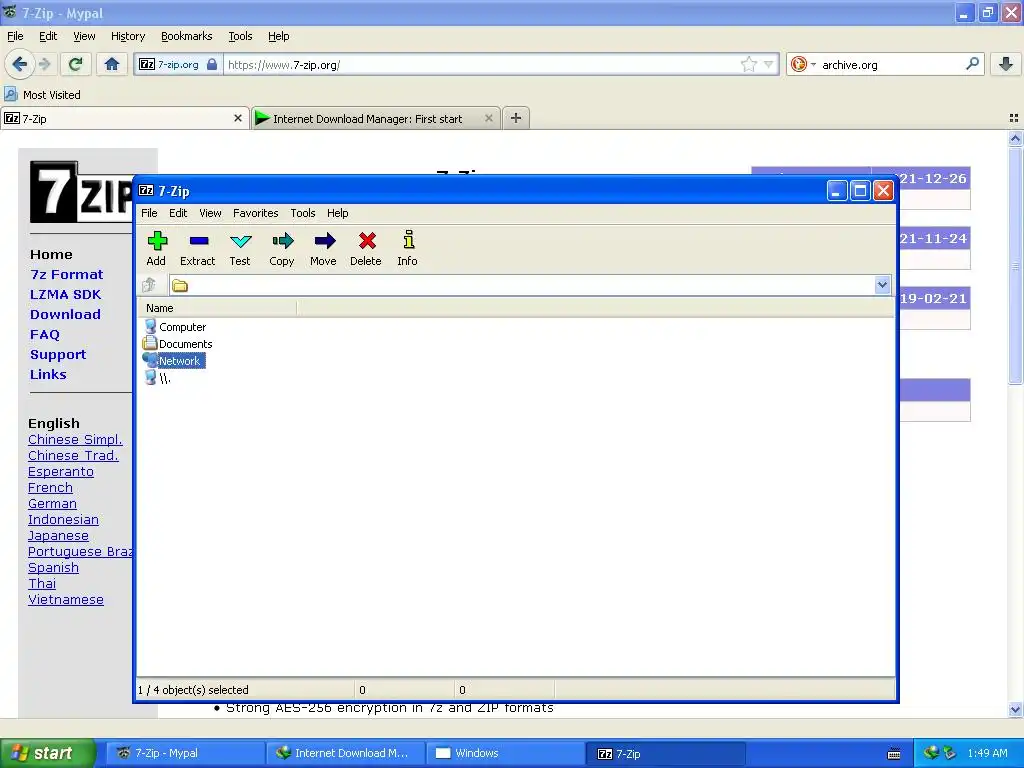
Task: Click the browser Back arrow button
Action: click(x=19, y=64)
